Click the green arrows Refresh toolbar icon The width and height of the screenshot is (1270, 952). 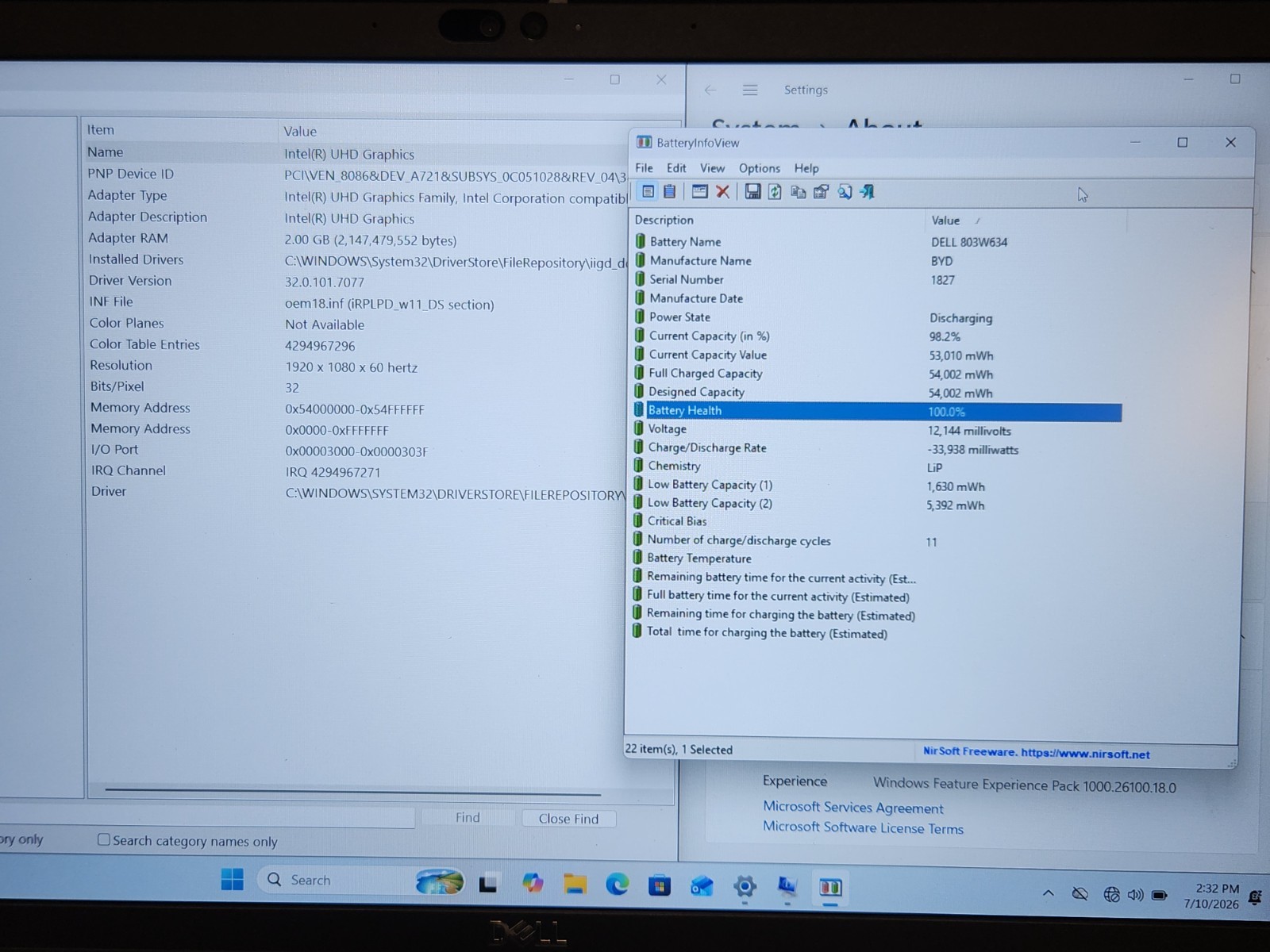coord(775,191)
